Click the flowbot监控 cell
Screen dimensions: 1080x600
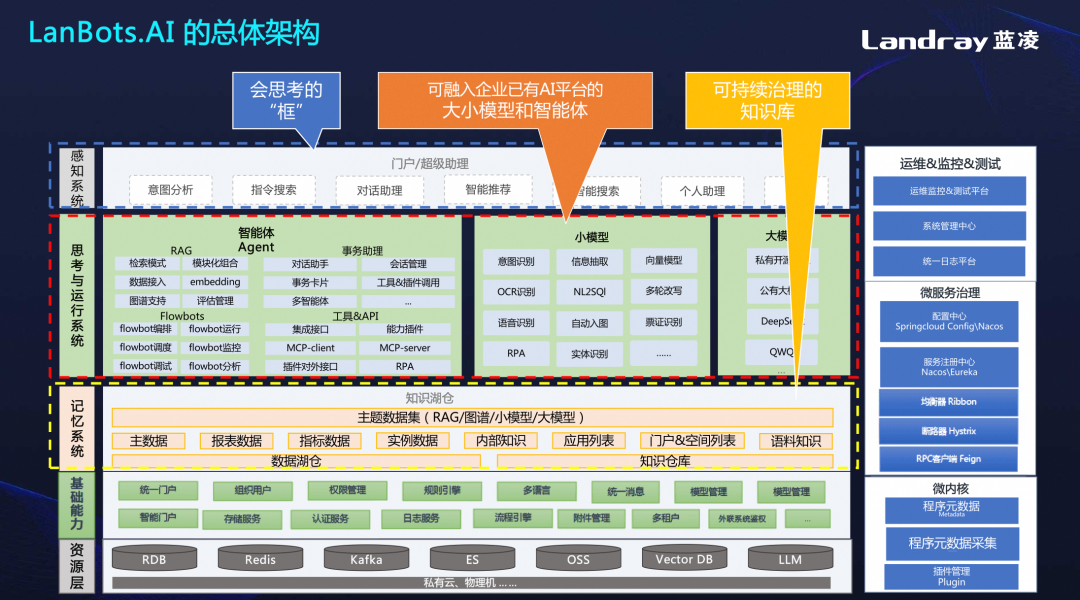(x=215, y=348)
